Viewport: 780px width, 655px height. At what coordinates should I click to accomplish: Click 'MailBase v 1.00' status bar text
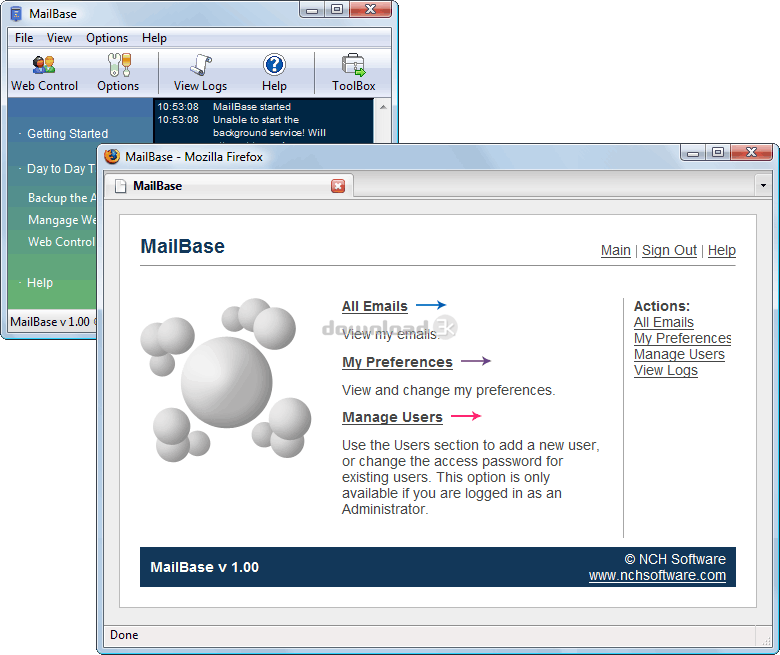click(x=50, y=322)
